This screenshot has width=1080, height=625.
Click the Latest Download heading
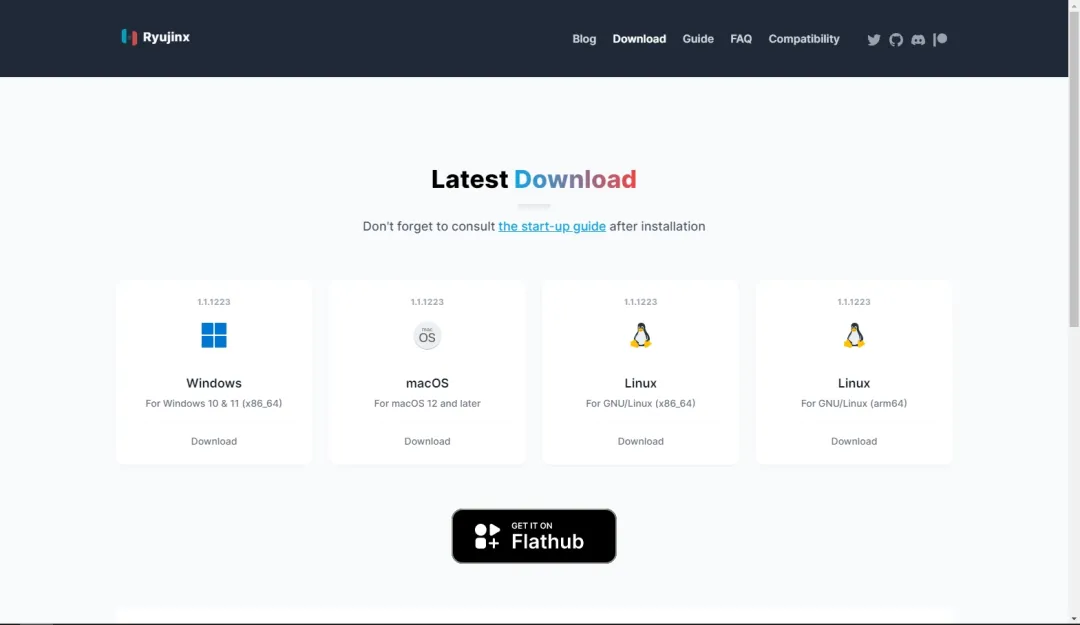point(534,179)
